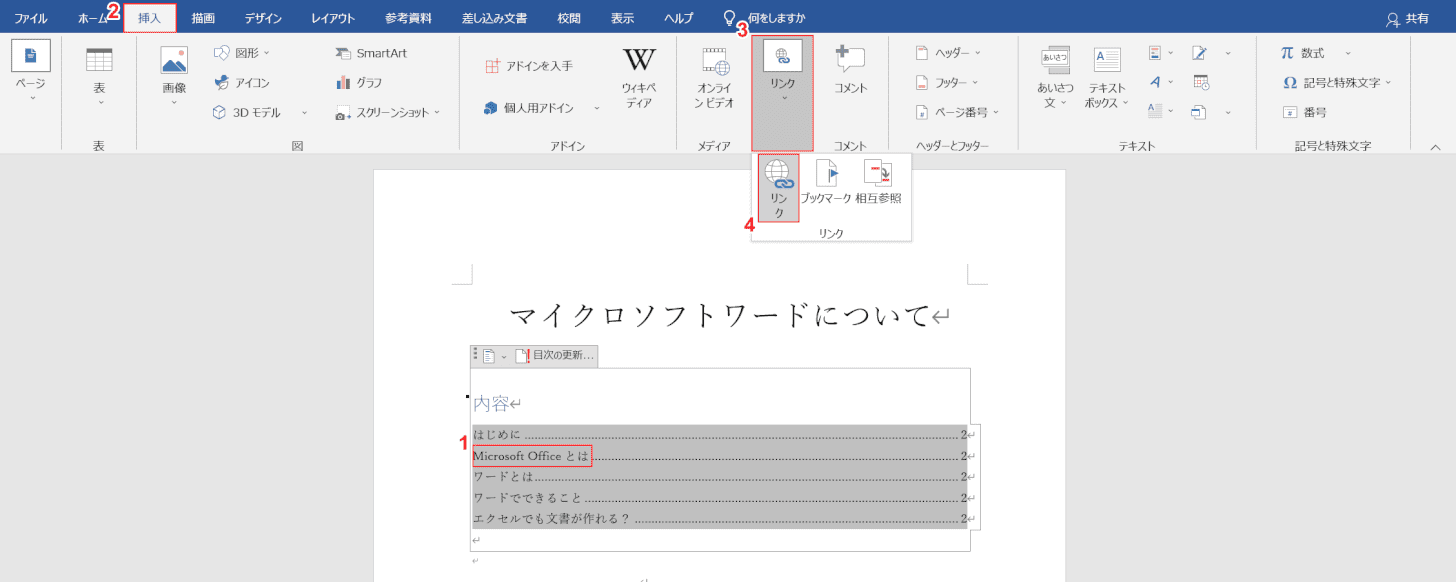Click the Pictures (画像) icon

[174, 61]
